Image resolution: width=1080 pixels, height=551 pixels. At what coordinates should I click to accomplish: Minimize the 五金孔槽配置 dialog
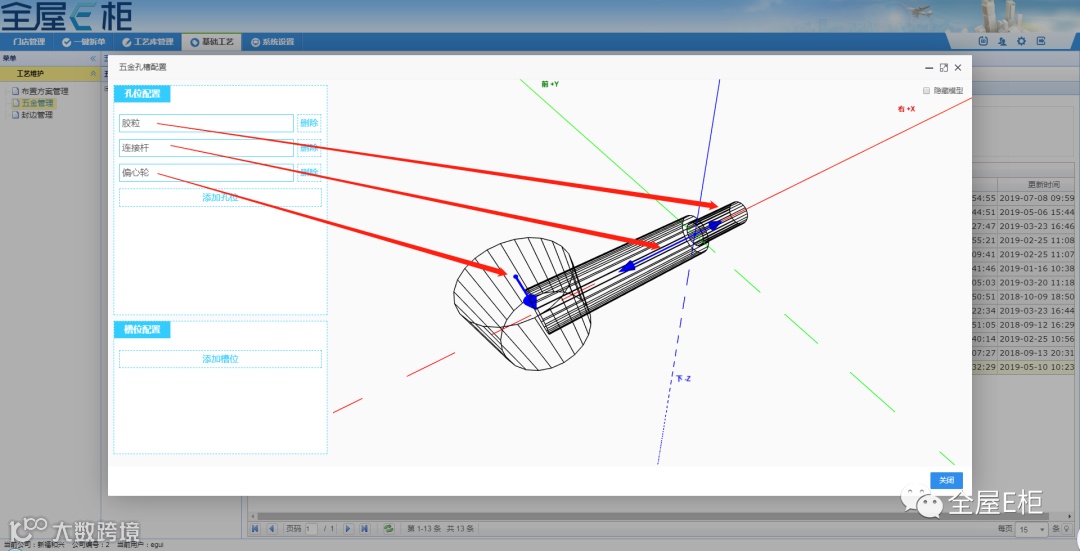[x=928, y=67]
